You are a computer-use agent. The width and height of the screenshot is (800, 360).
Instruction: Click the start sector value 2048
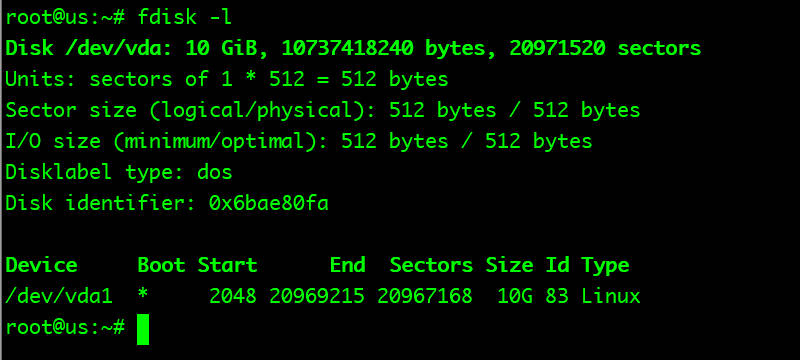point(233,296)
